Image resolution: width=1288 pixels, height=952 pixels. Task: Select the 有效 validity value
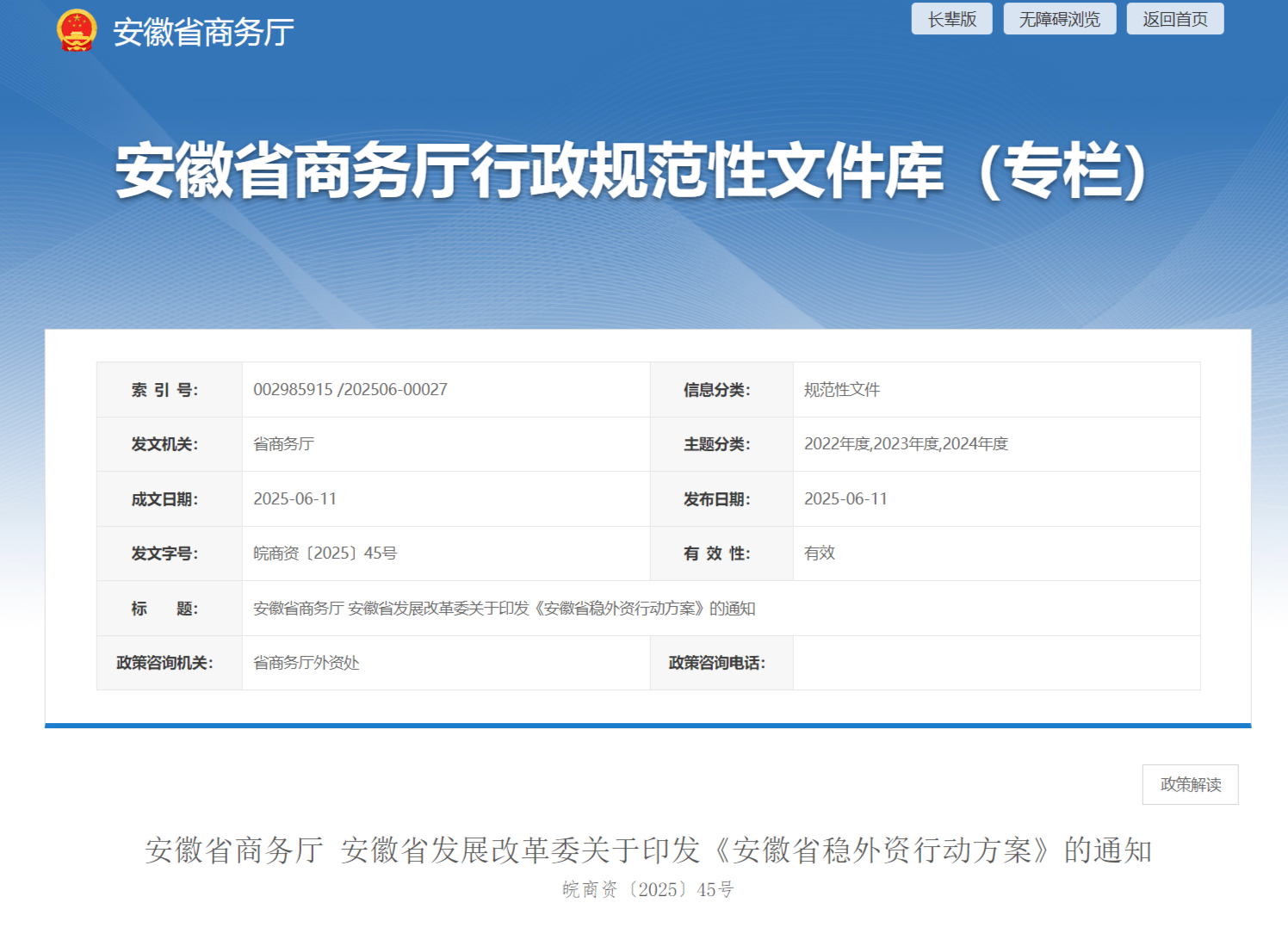820,553
